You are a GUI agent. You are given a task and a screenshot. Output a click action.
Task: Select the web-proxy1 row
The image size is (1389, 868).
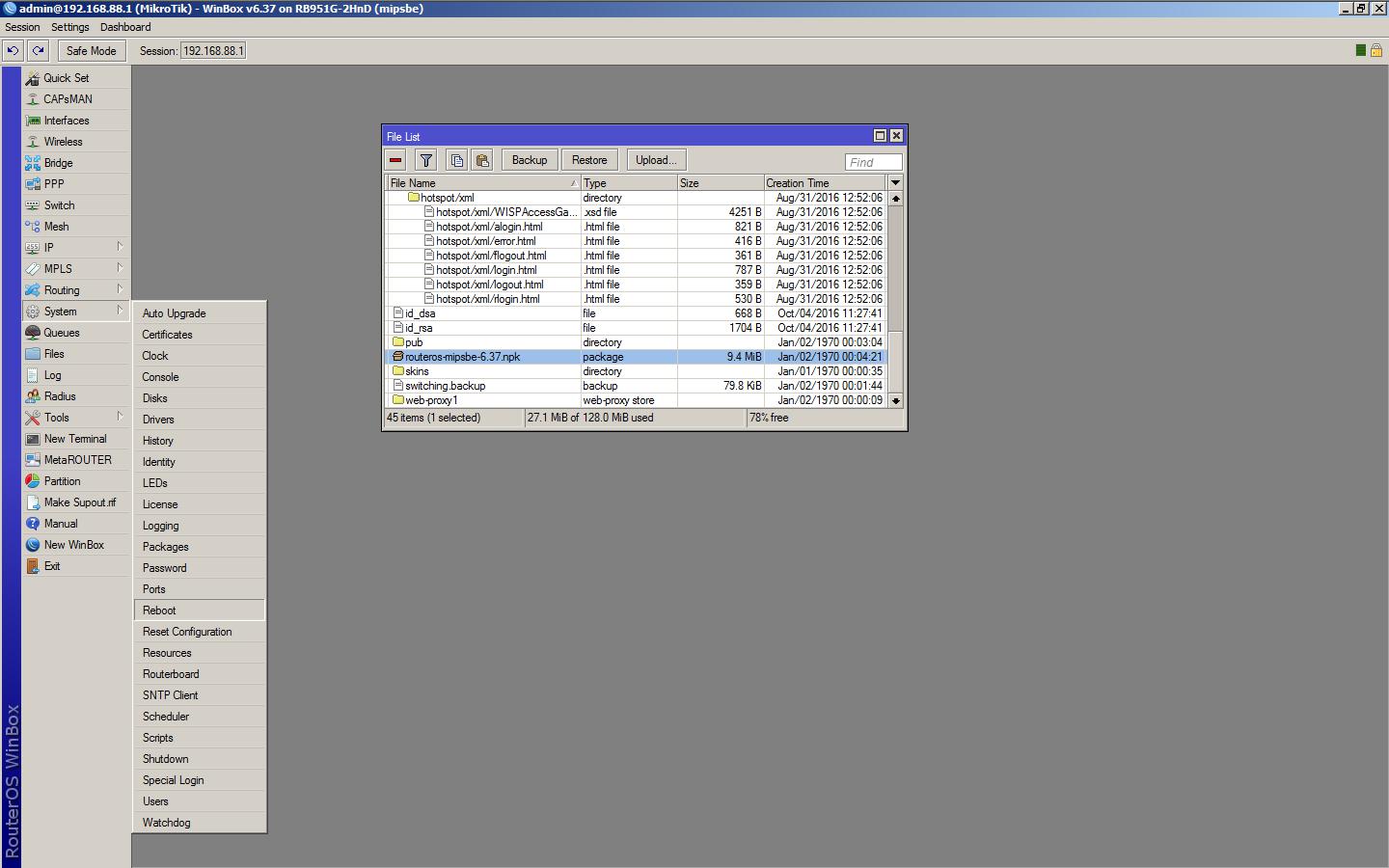click(637, 400)
